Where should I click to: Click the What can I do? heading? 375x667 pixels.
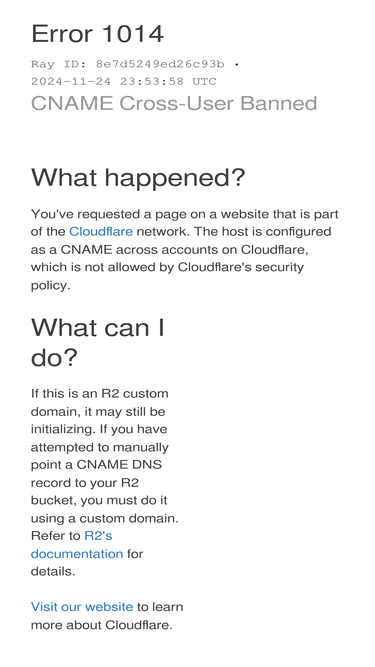(x=98, y=343)
